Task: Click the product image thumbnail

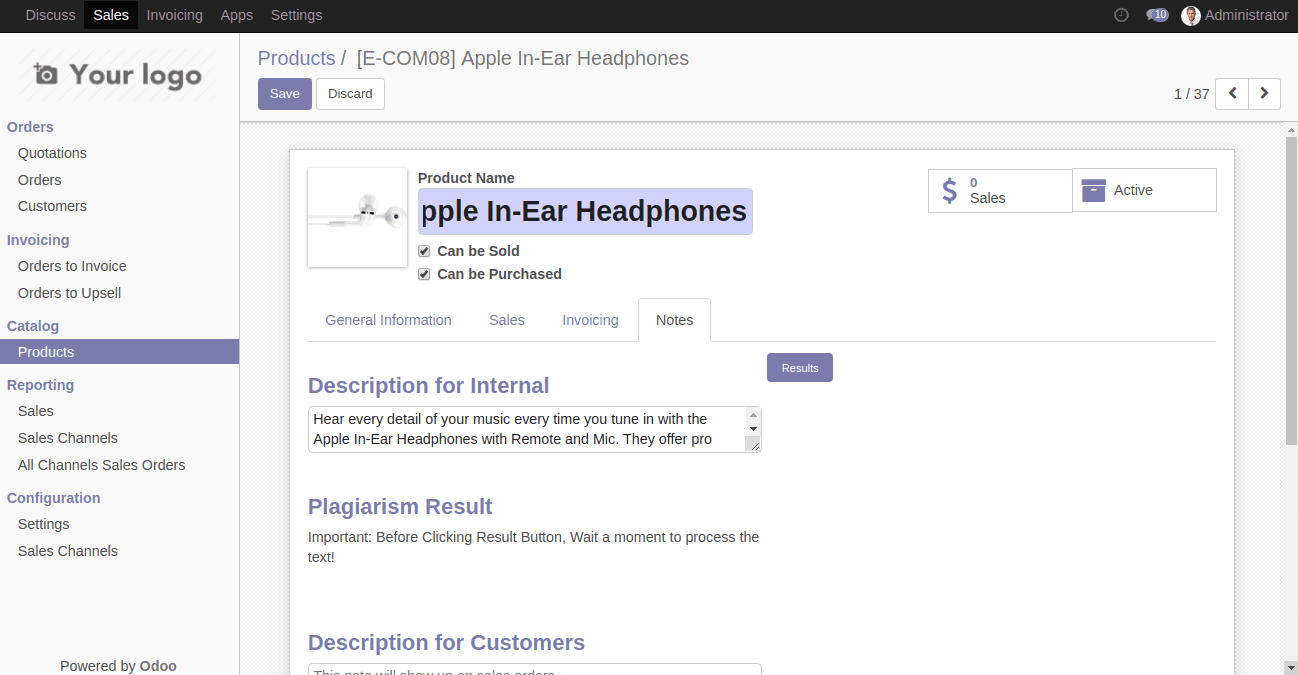Action: (357, 217)
